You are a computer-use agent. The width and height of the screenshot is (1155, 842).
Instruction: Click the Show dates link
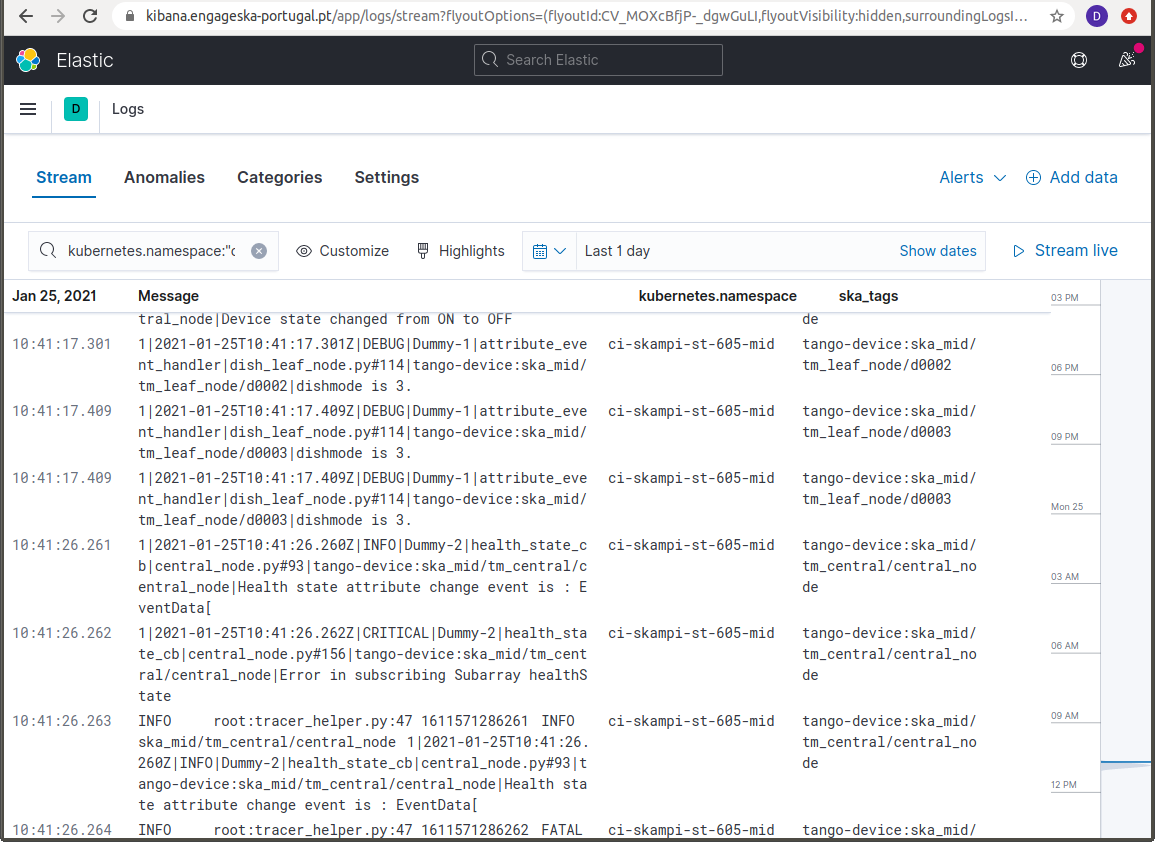[938, 251]
